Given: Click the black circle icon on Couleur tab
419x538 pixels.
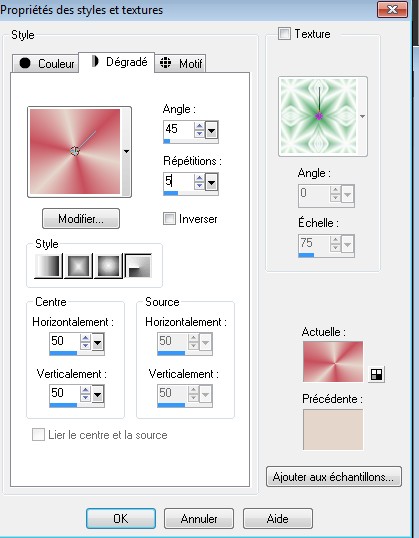Looking at the screenshot, I should coord(25,63).
